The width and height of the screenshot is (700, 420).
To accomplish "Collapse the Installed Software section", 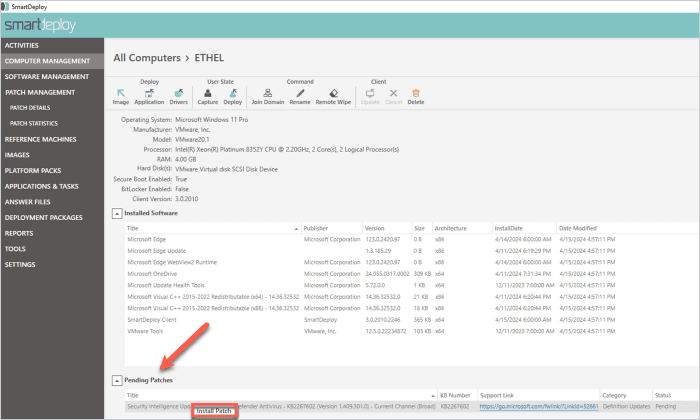I will pyautogui.click(x=117, y=214).
